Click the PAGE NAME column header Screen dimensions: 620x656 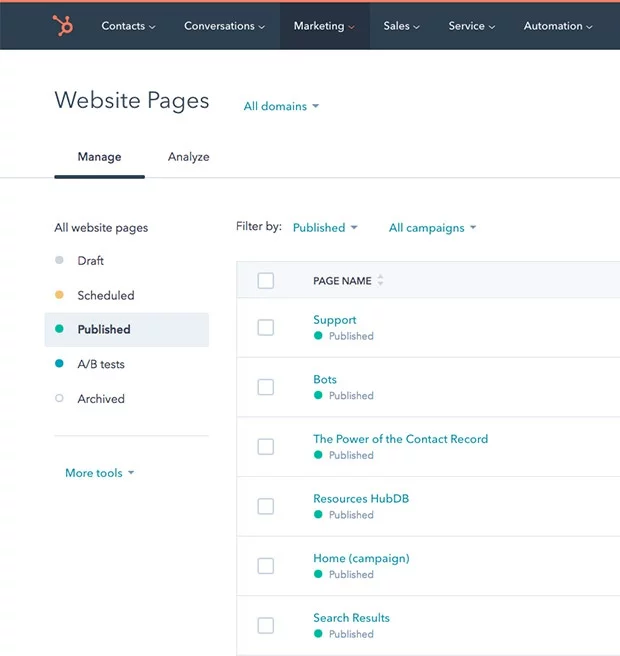[x=342, y=281]
